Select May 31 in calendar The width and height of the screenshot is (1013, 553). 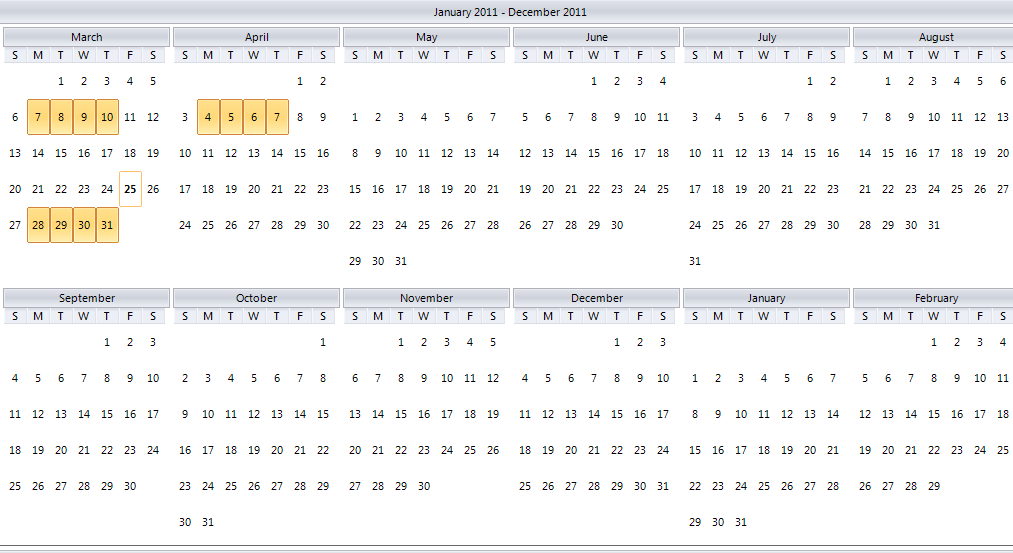pyautogui.click(x=401, y=261)
